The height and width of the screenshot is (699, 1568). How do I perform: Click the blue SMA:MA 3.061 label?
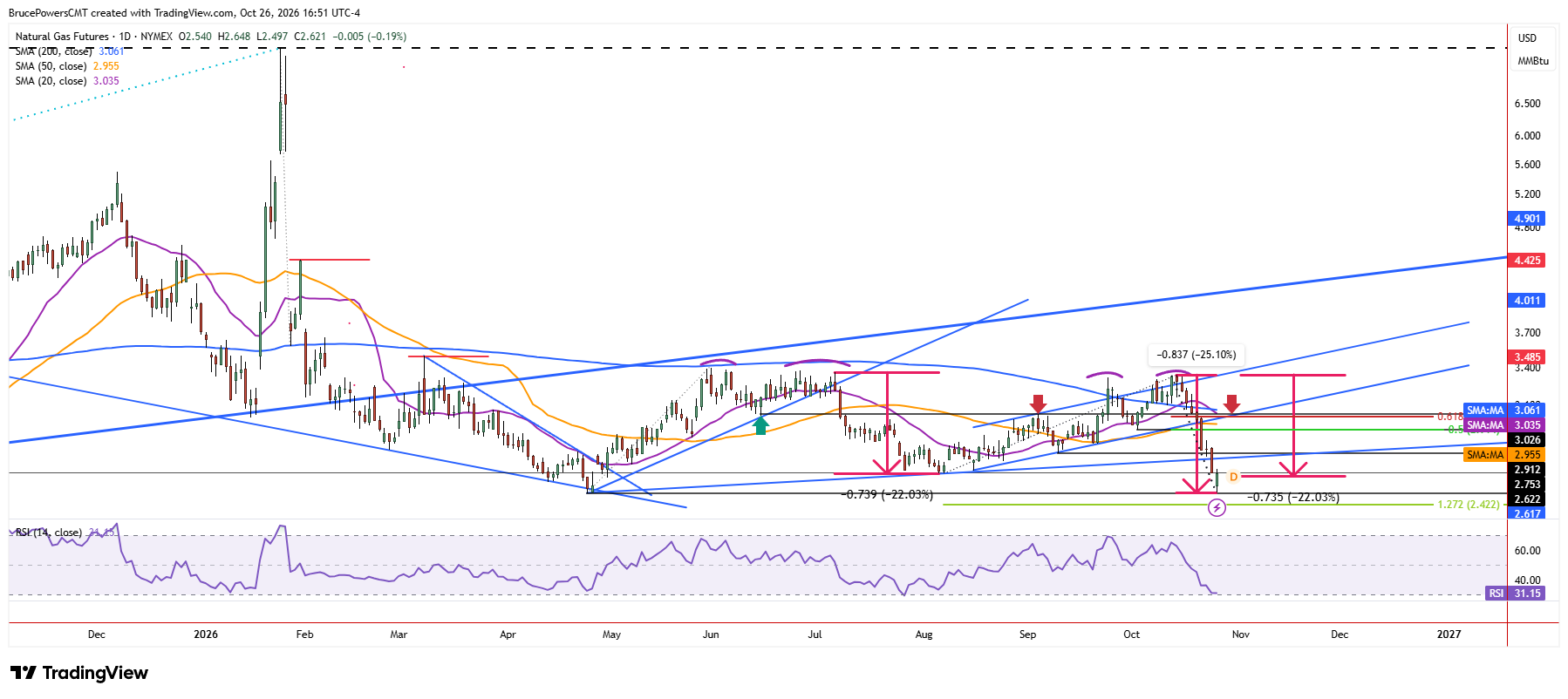(1504, 411)
